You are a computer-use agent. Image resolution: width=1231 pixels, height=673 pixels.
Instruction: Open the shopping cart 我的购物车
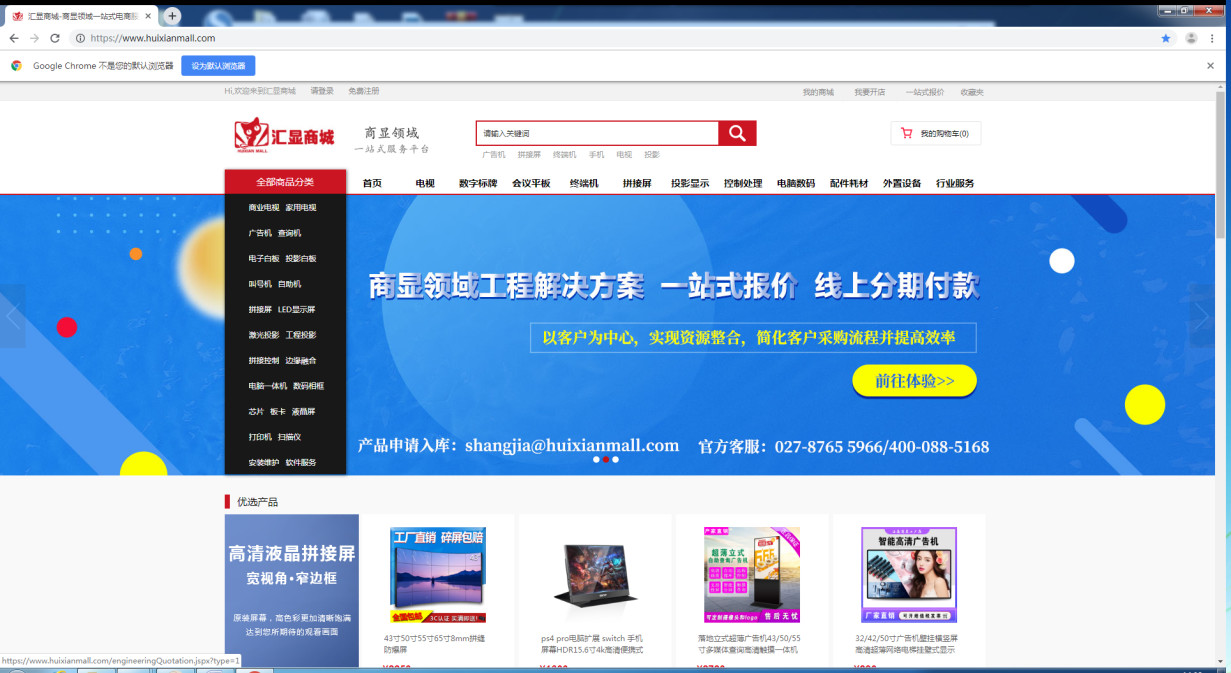[936, 133]
